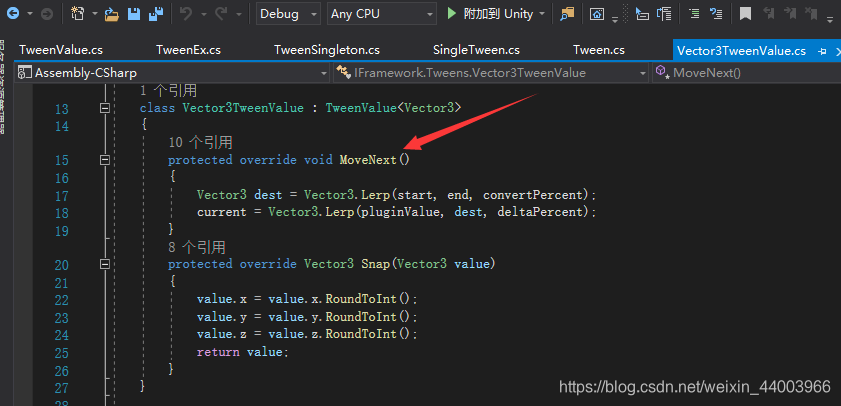
Task: Open the MoveNext() member dropdown
Action: (x=746, y=73)
